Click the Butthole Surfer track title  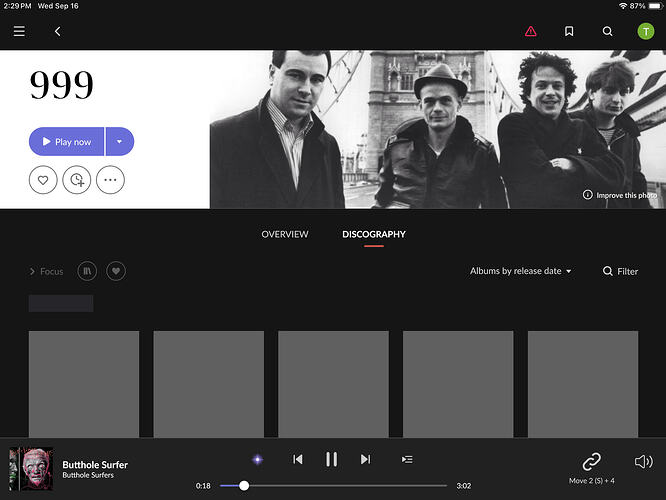point(95,464)
